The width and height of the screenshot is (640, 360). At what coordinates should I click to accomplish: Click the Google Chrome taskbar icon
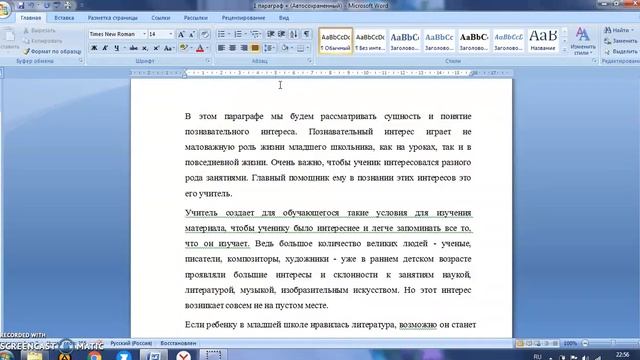94,356
